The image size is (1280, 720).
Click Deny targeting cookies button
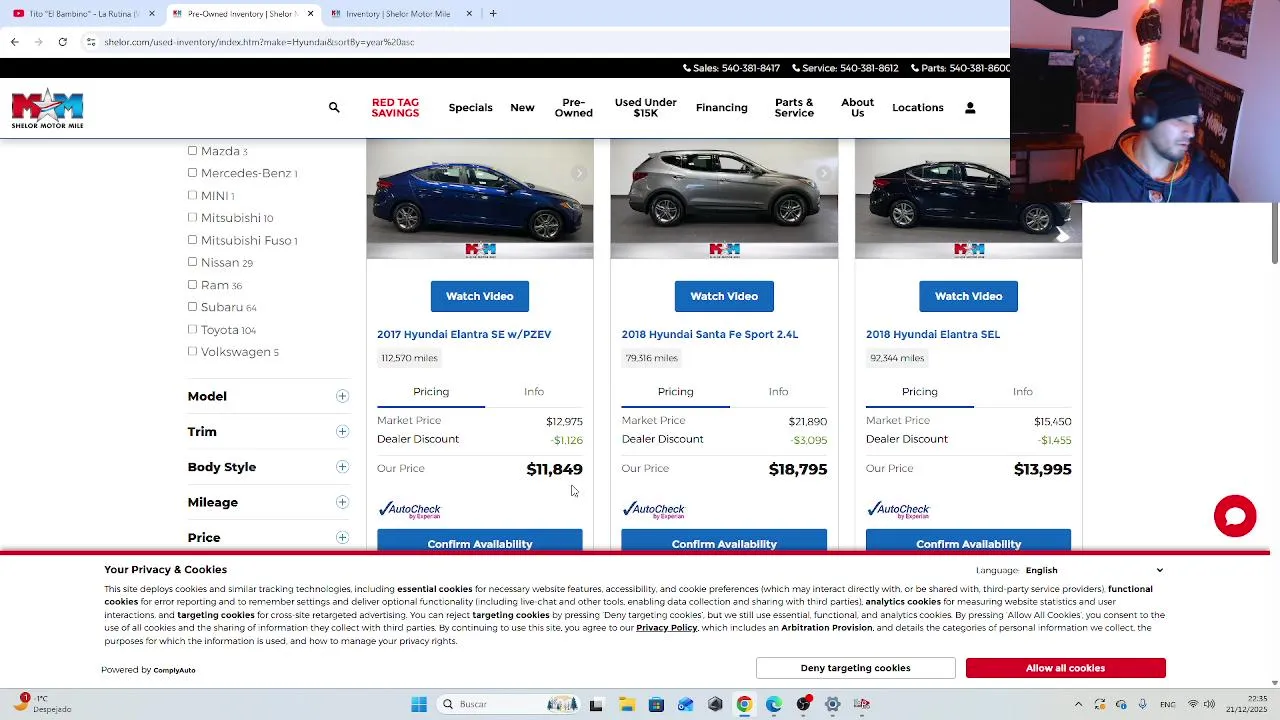click(x=855, y=668)
